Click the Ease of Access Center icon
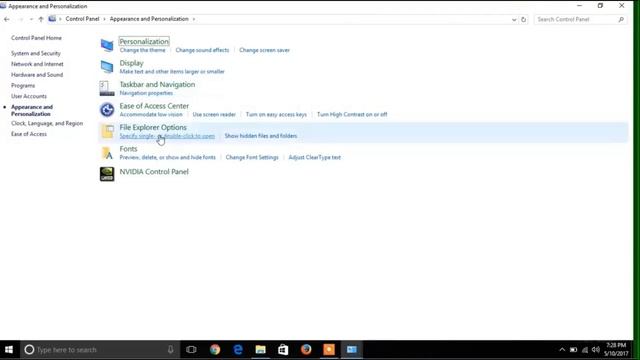This screenshot has width=640, height=360. (107, 110)
